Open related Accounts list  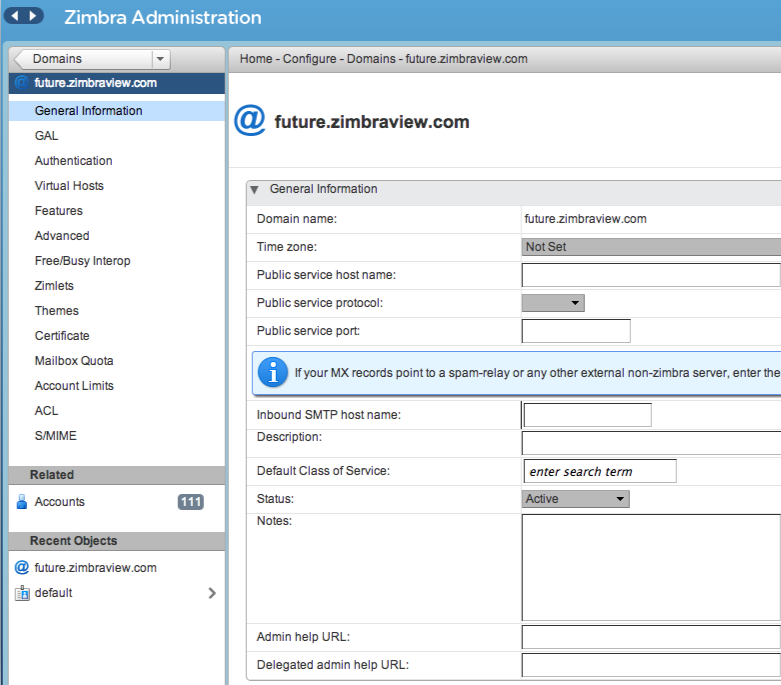point(59,502)
